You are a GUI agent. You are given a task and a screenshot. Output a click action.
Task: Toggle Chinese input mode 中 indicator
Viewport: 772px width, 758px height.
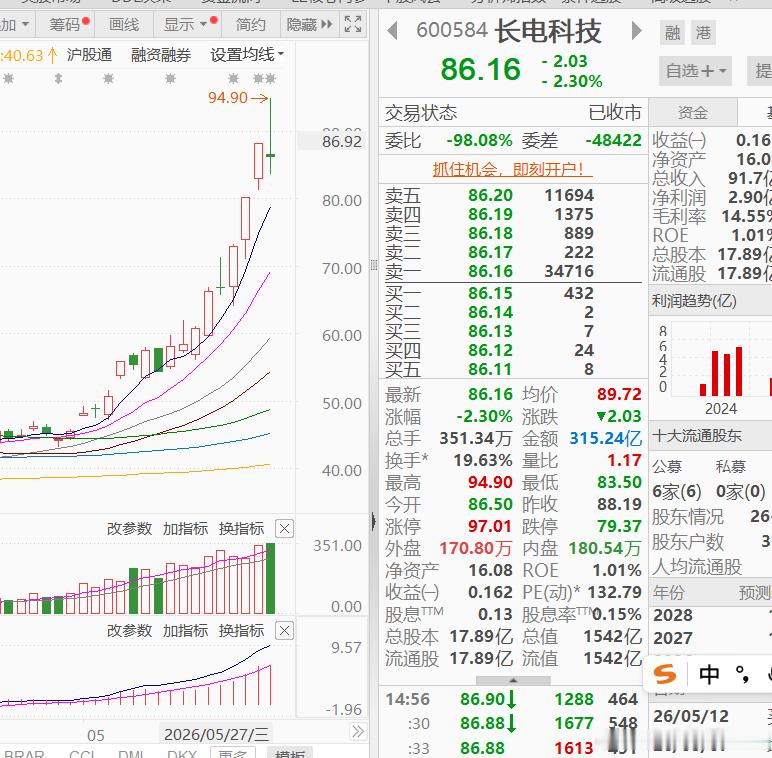(x=709, y=674)
